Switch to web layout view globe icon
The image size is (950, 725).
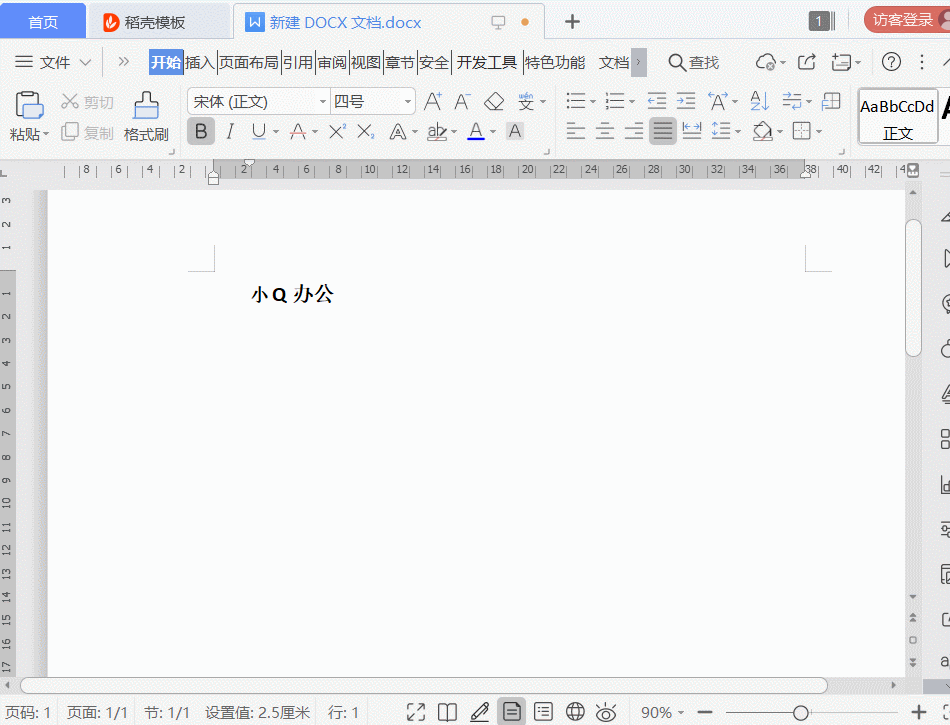click(575, 712)
